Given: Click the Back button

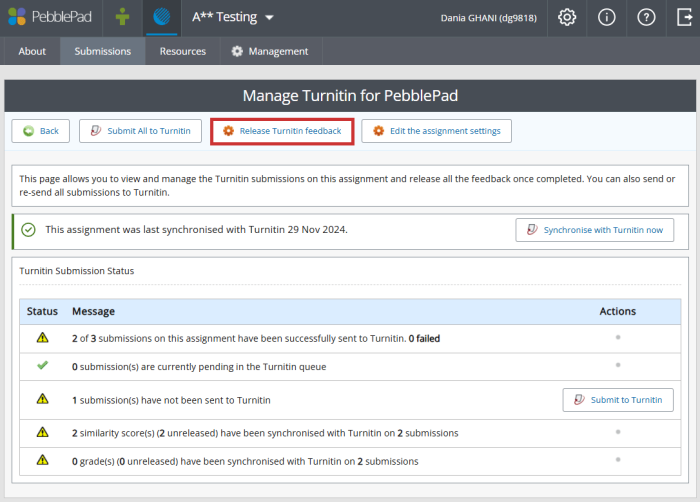Looking at the screenshot, I should [41, 131].
